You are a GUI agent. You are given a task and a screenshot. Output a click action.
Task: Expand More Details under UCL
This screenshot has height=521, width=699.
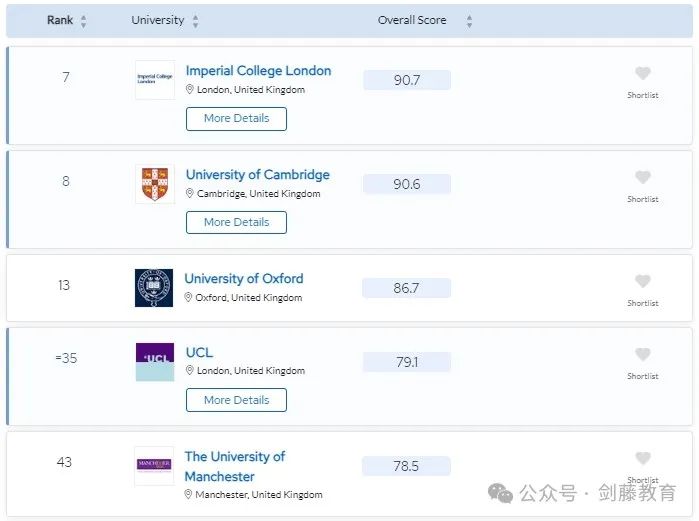[x=236, y=400]
